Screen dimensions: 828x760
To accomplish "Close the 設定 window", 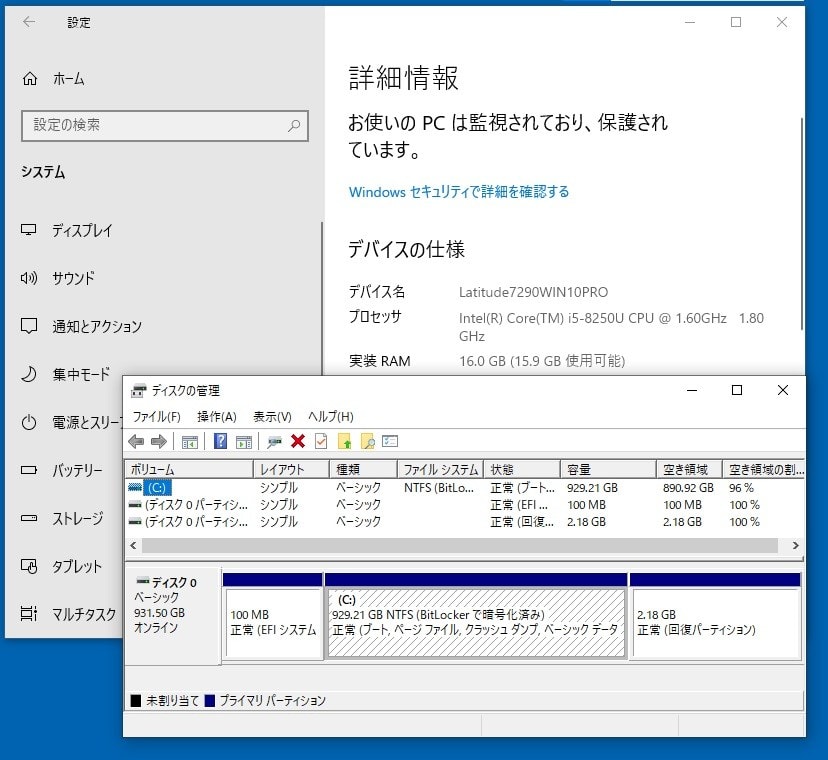I will 782,22.
